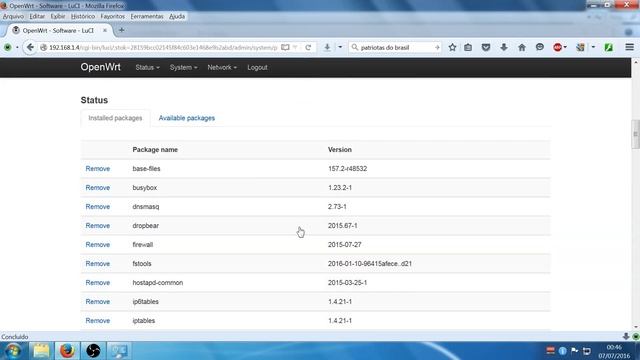Viewport: 640px width, 360px height.
Task: Select the busybox version 1.23.2-1 text
Action: click(340, 188)
